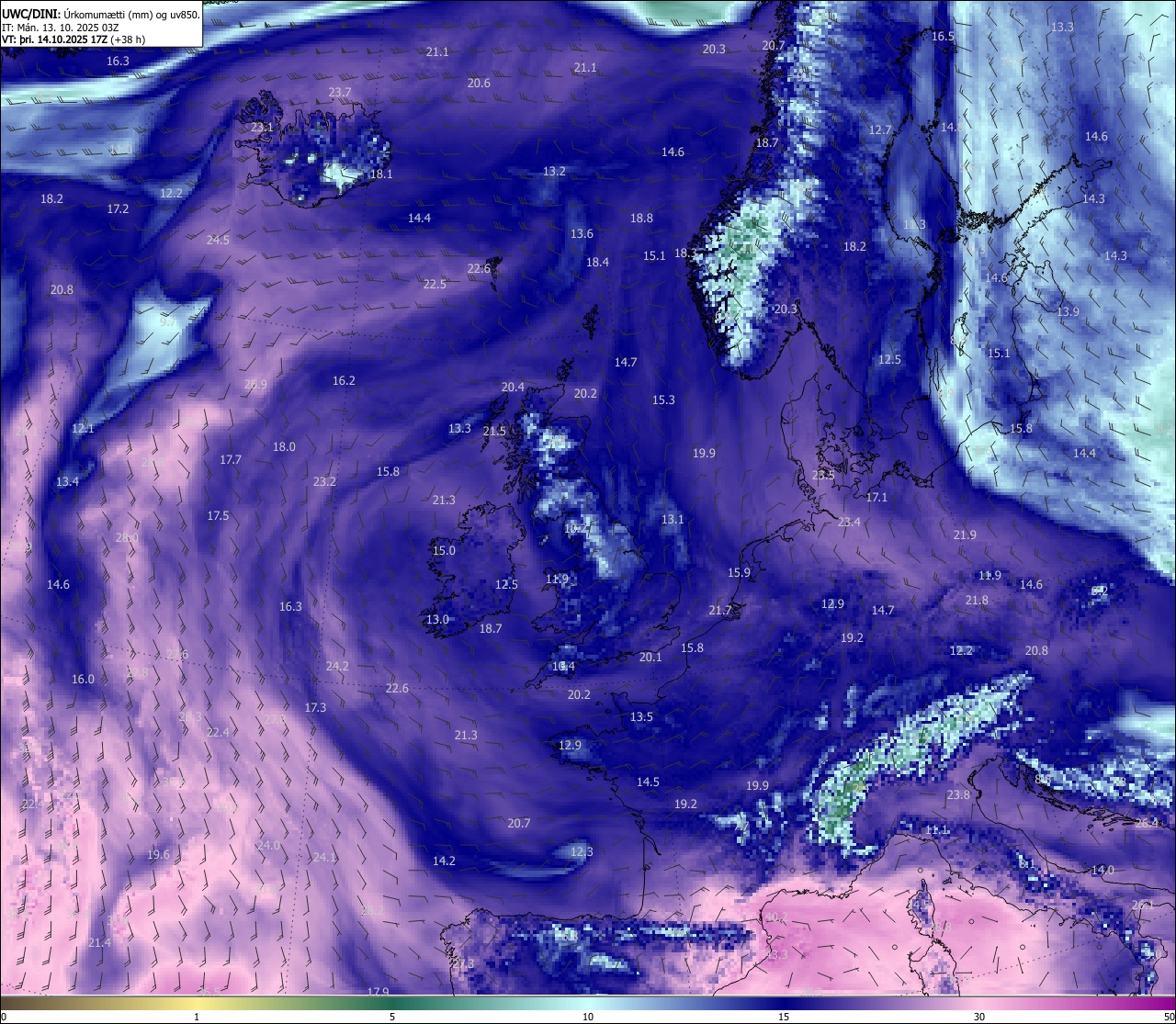Select the 19.6 value in the southwest Atlantic
The image size is (1176, 1024).
coord(158,854)
